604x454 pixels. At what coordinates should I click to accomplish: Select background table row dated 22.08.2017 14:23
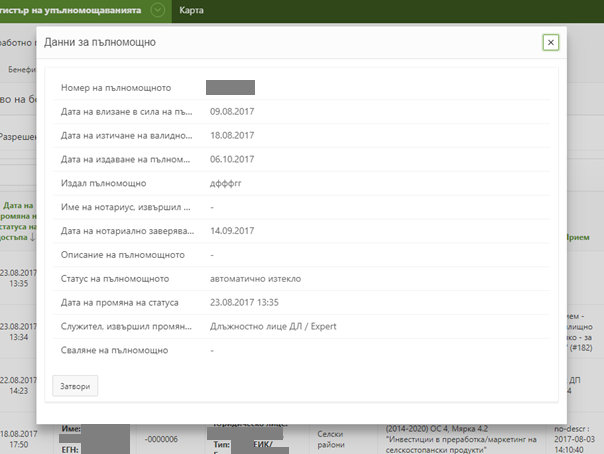click(x=18, y=385)
